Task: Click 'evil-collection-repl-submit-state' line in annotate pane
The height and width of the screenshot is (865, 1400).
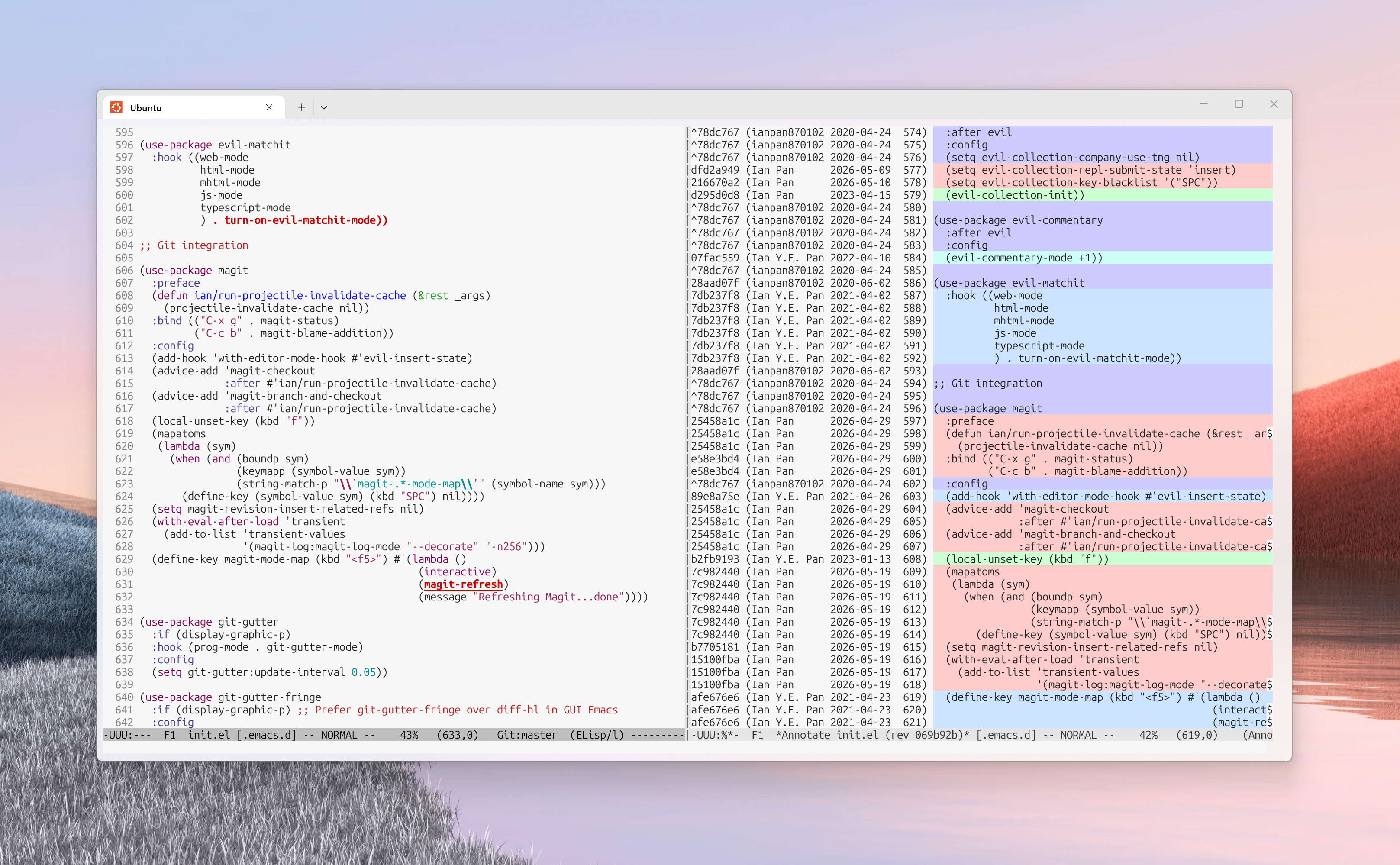Action: pyautogui.click(x=1091, y=171)
